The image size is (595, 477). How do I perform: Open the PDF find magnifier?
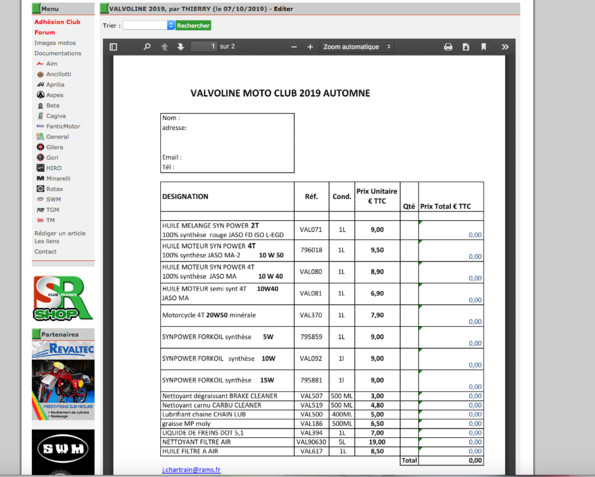147,47
